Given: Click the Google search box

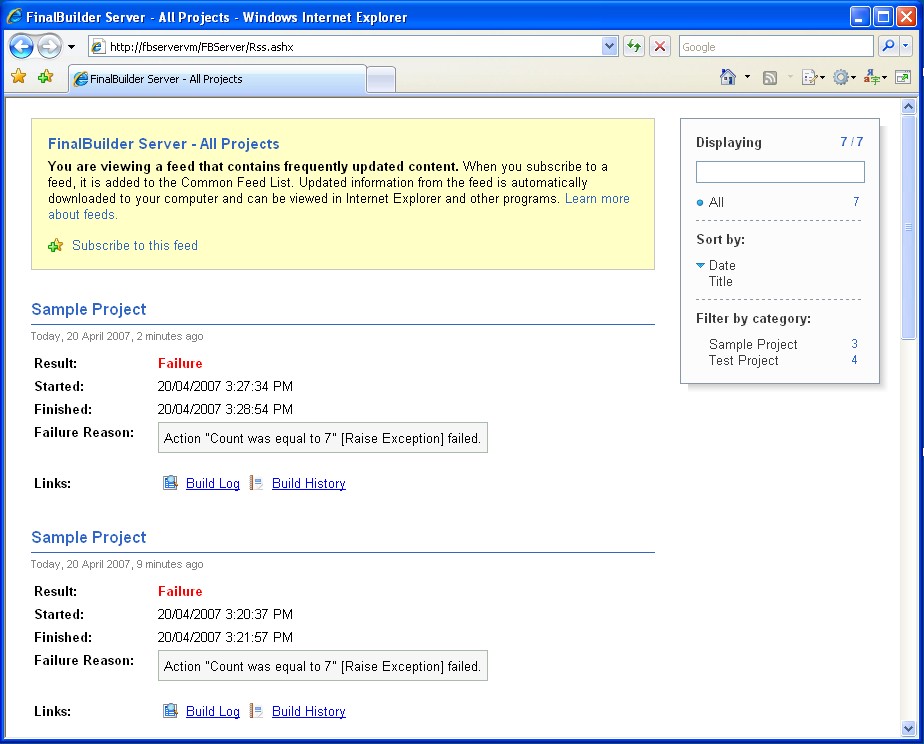Looking at the screenshot, I should (776, 47).
